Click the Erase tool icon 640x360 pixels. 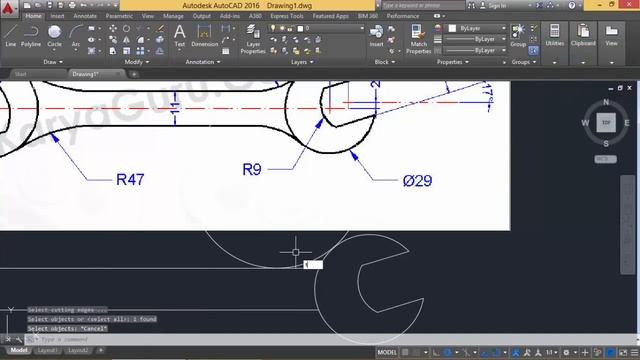[160, 28]
